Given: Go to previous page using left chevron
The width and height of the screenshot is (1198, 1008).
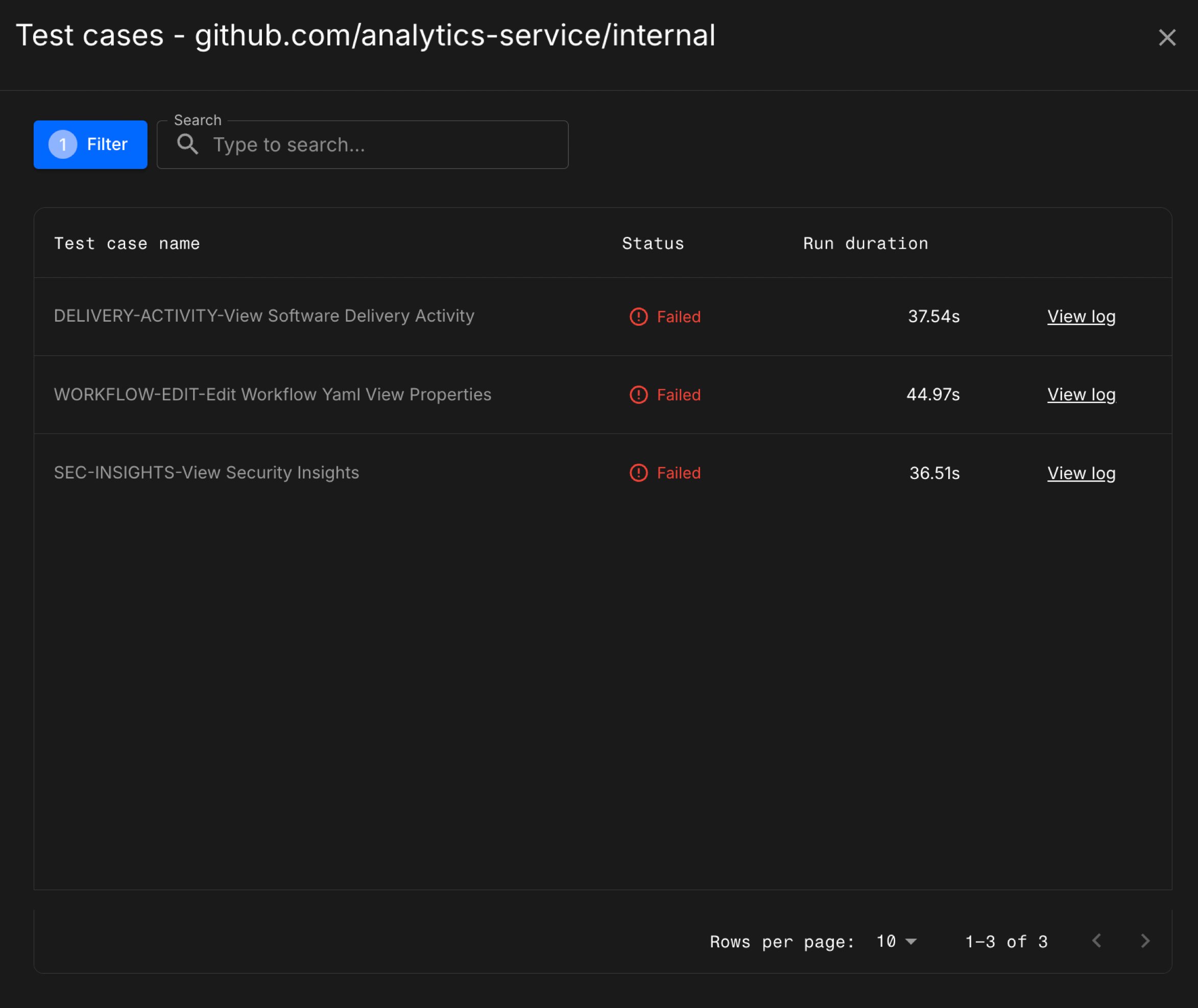Looking at the screenshot, I should click(1096, 941).
